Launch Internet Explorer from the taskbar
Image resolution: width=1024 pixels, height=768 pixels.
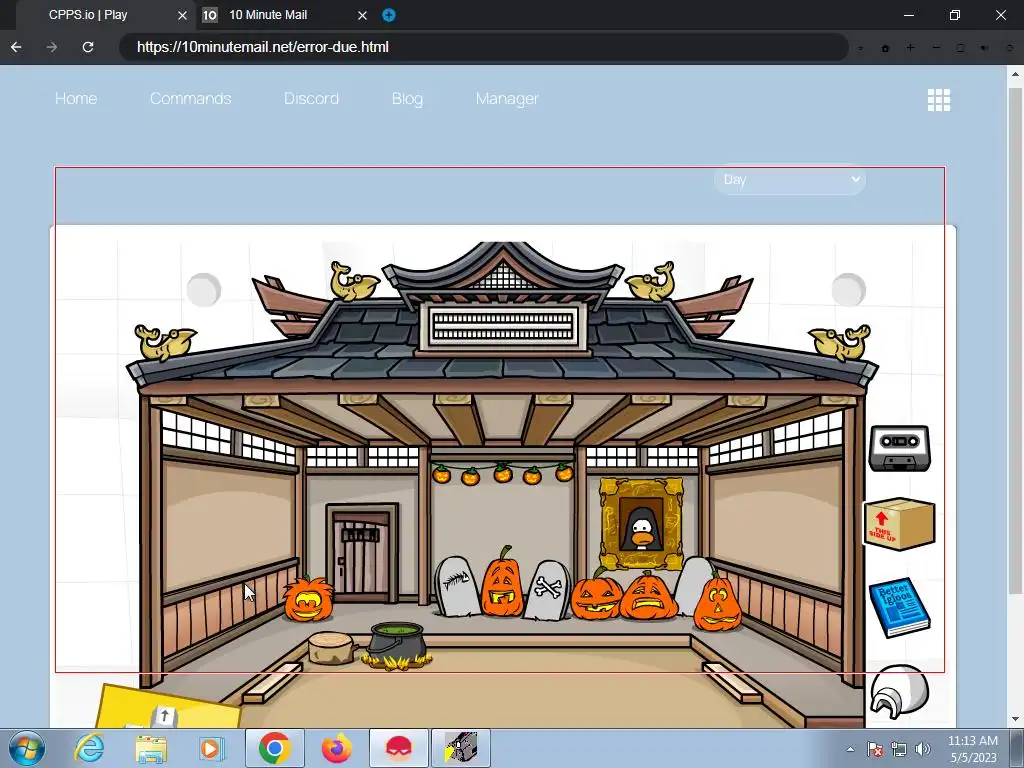pos(89,748)
